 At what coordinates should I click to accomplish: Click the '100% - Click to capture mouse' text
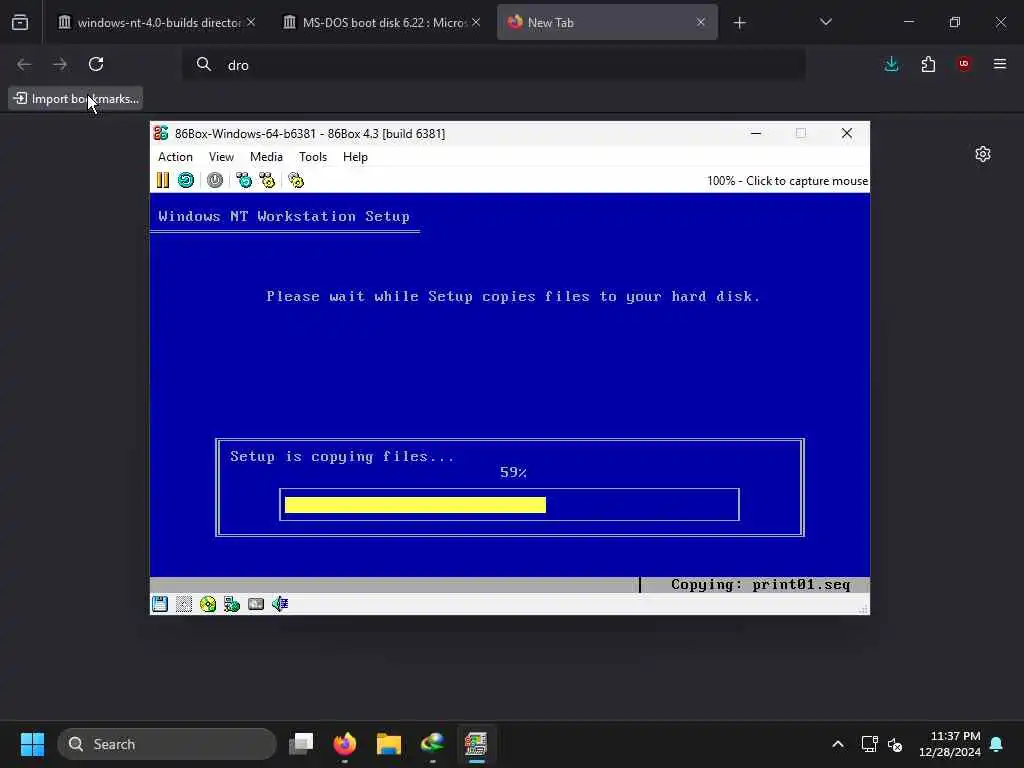(x=788, y=181)
